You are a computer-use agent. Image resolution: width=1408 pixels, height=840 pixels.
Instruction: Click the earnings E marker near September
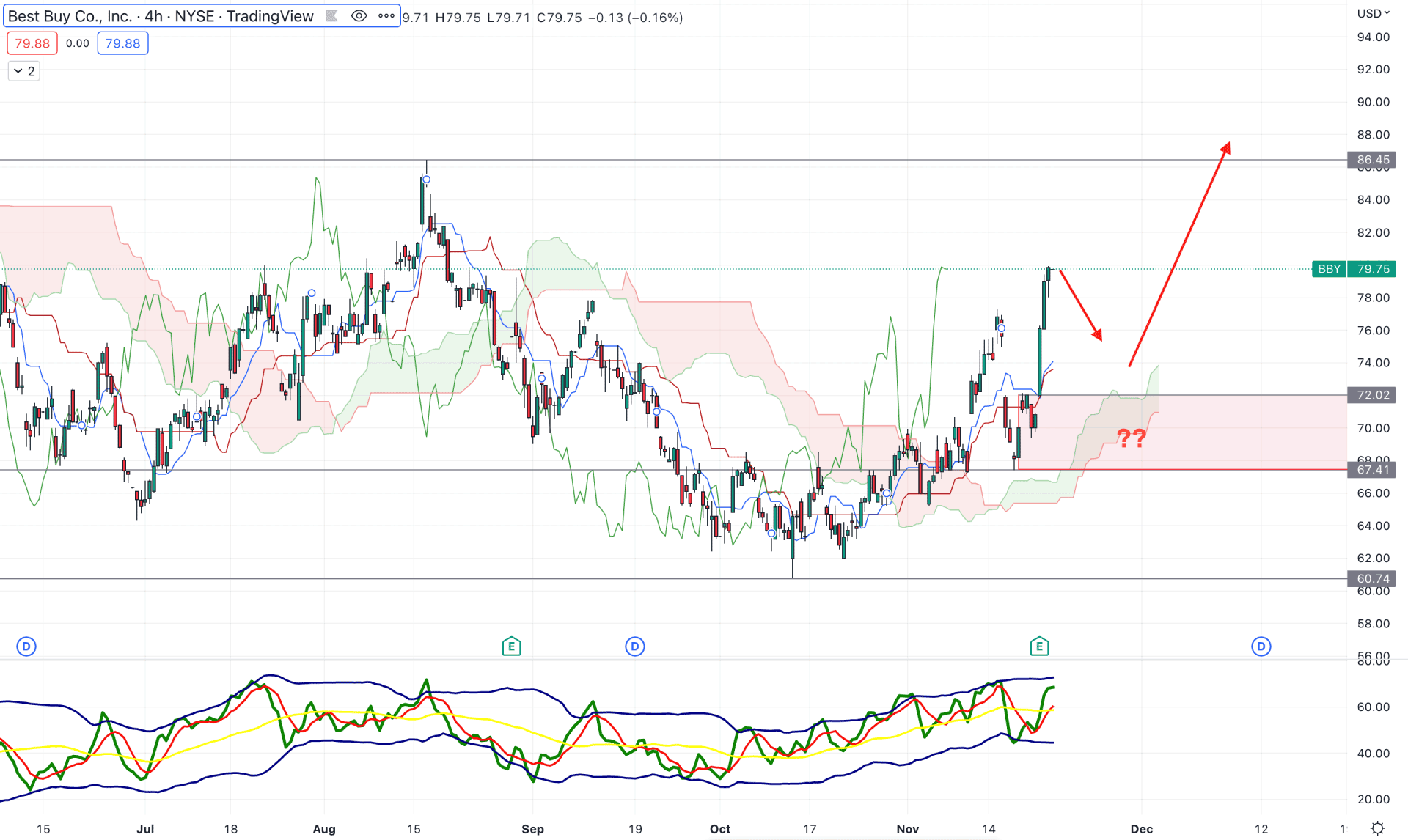[511, 646]
